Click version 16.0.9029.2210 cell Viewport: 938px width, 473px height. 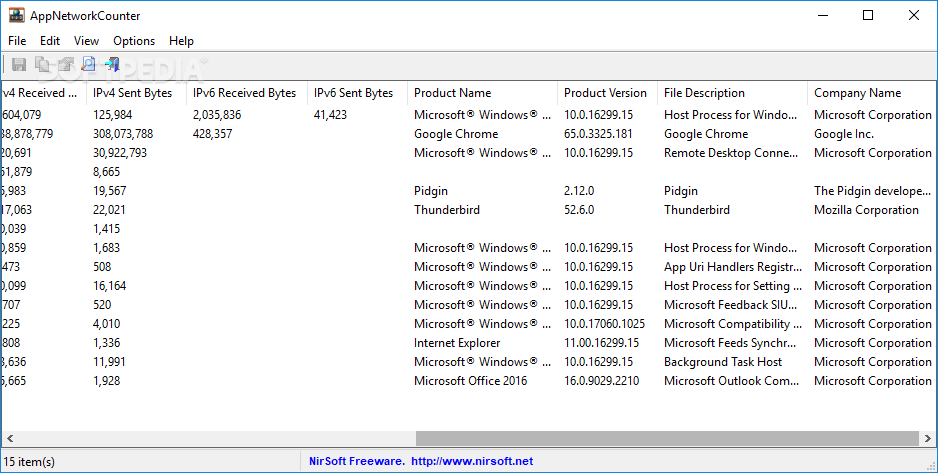coord(601,381)
